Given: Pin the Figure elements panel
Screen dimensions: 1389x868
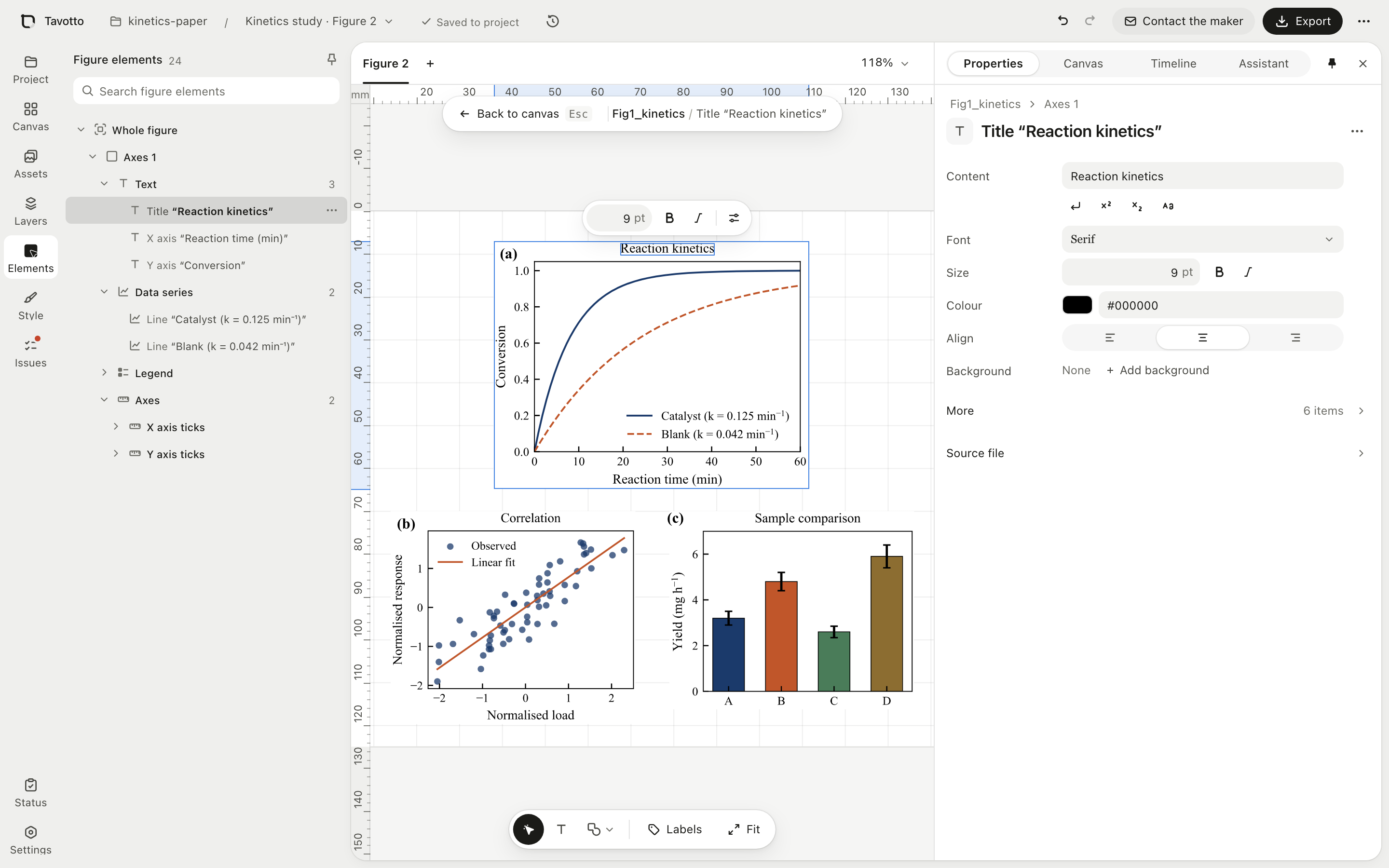Looking at the screenshot, I should click(331, 59).
